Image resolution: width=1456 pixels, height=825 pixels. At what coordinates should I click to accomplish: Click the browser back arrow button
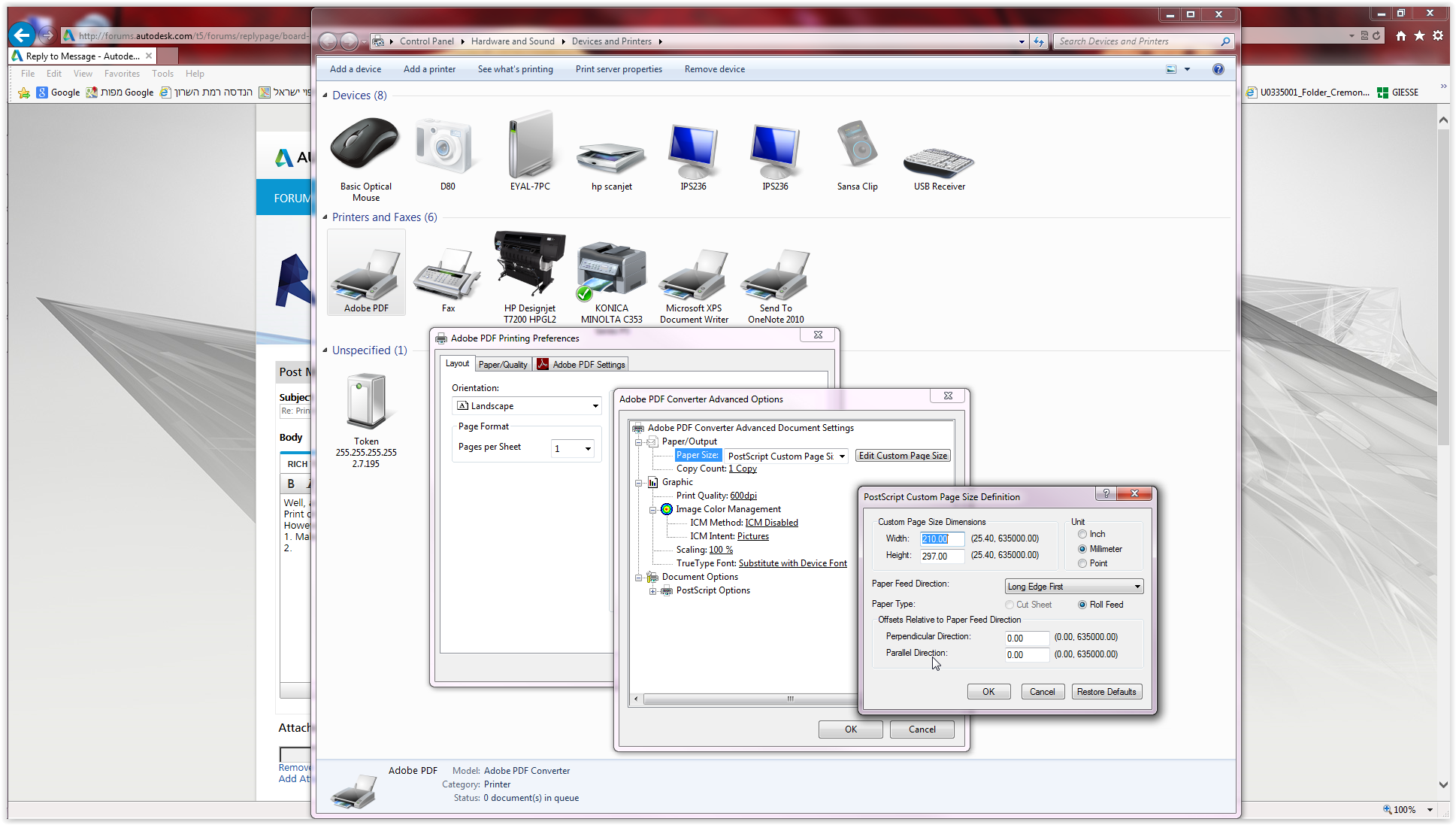23,35
